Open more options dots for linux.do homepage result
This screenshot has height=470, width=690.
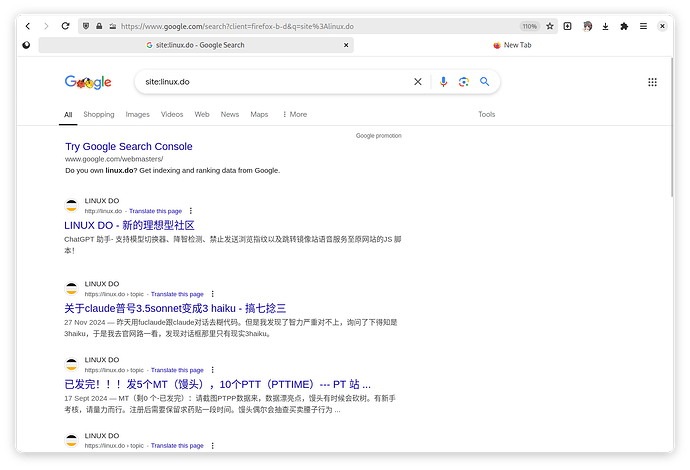191,211
